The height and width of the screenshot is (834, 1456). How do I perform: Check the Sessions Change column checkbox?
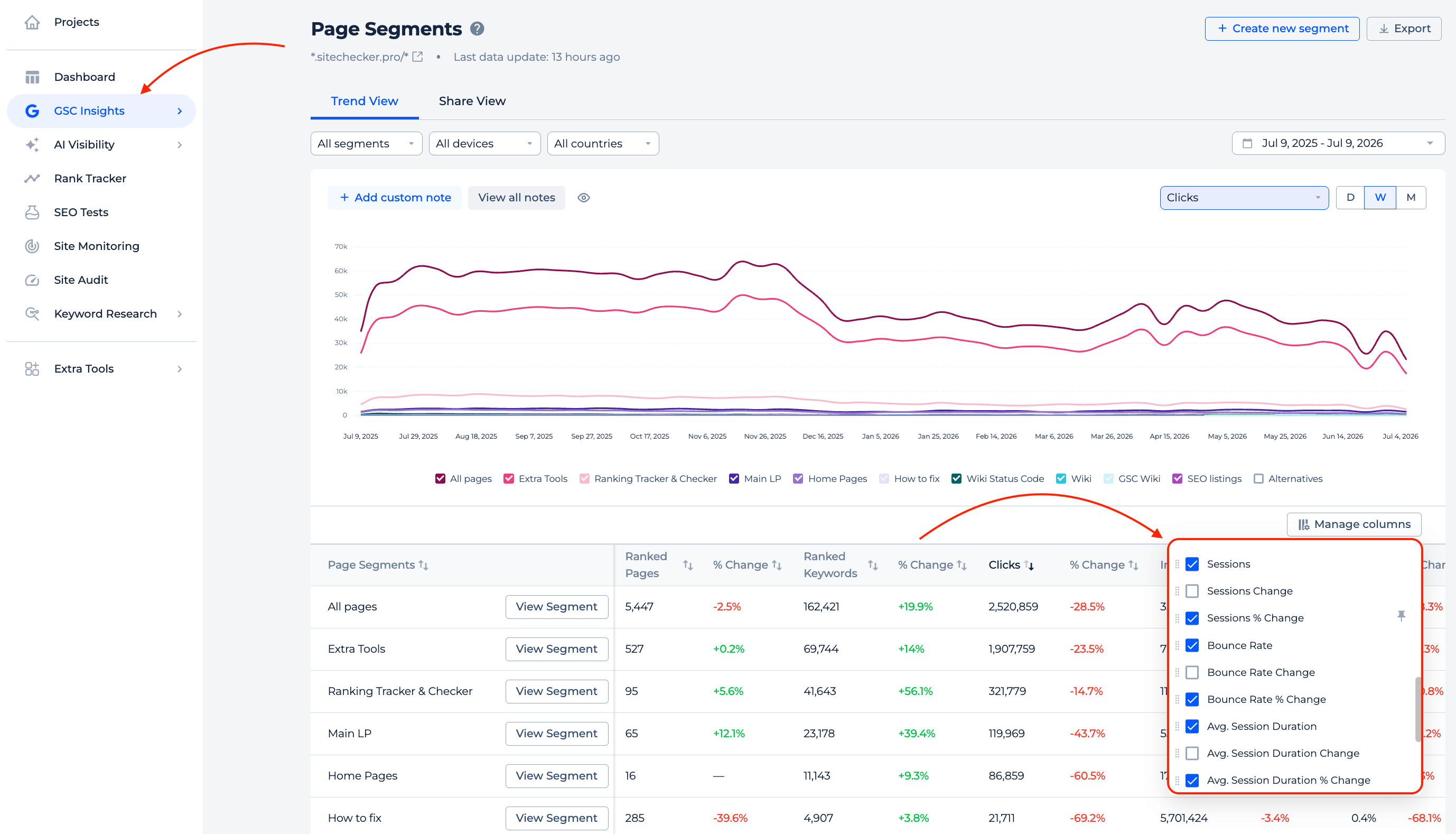[x=1192, y=590]
